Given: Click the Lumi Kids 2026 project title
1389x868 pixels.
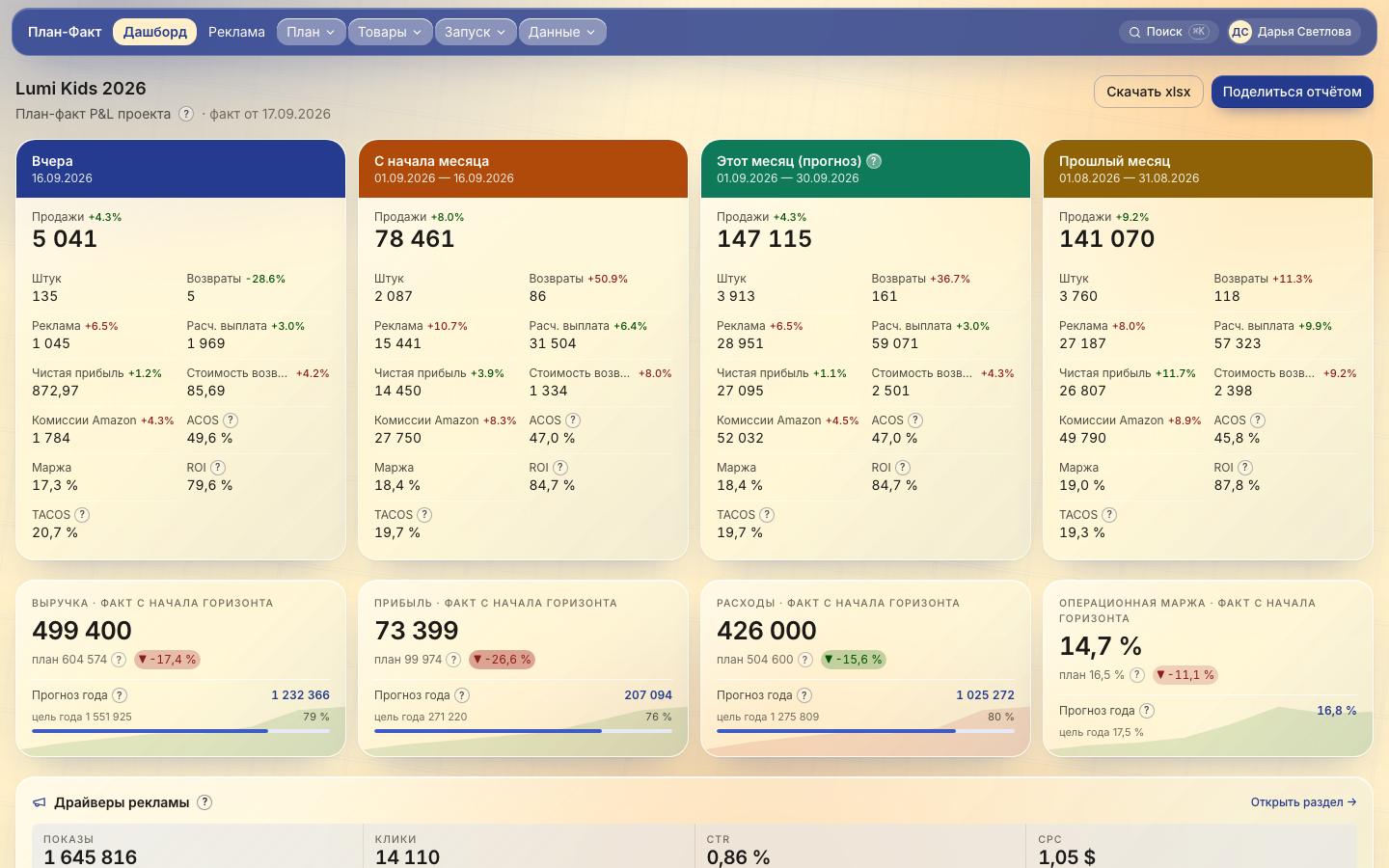Looking at the screenshot, I should click(81, 89).
